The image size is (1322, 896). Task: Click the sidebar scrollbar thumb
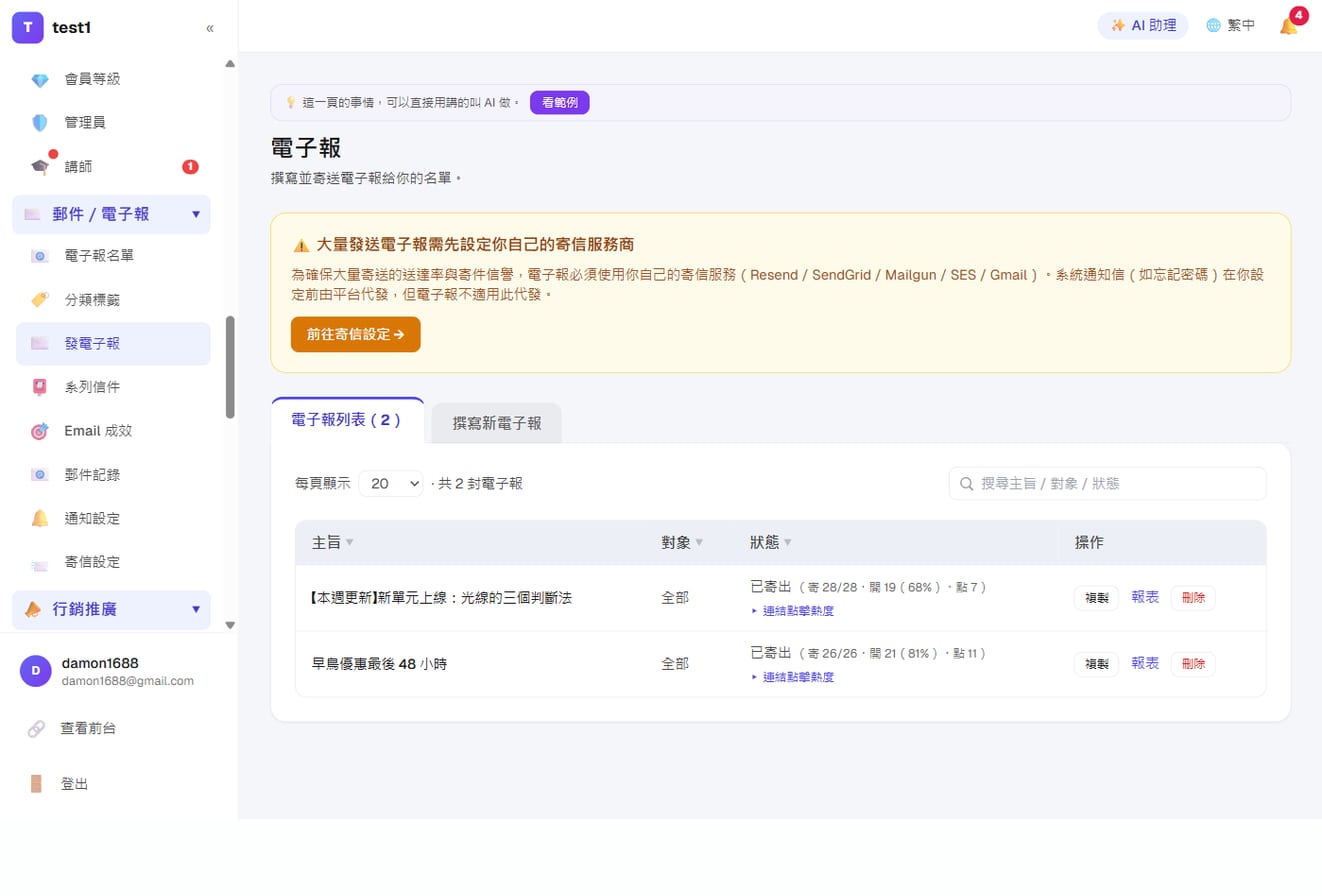(x=230, y=367)
